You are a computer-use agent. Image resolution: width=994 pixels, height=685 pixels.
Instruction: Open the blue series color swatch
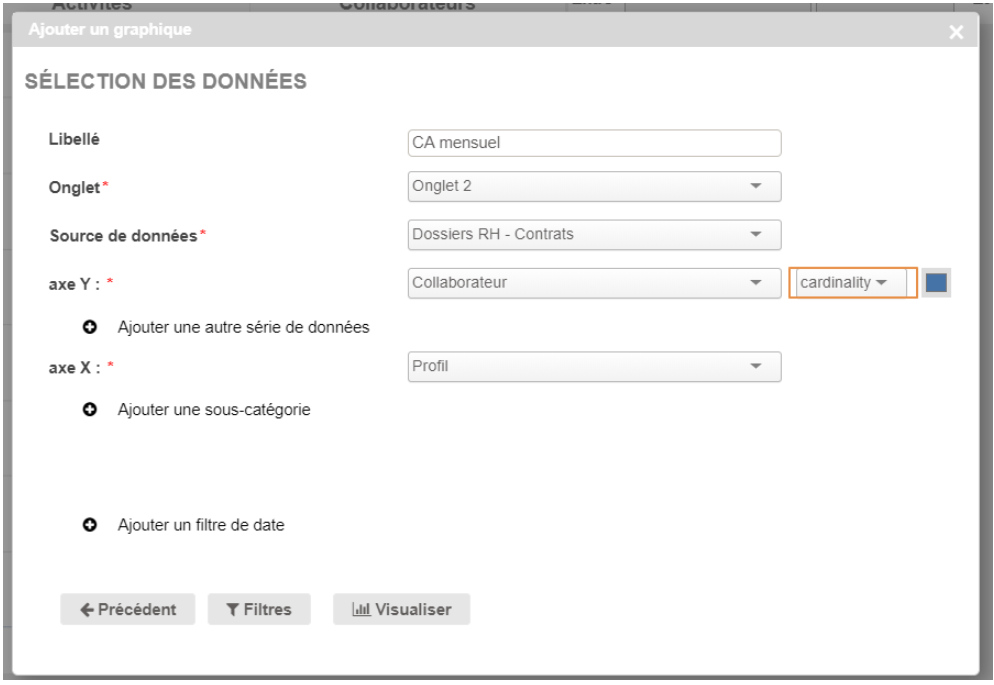[936, 283]
